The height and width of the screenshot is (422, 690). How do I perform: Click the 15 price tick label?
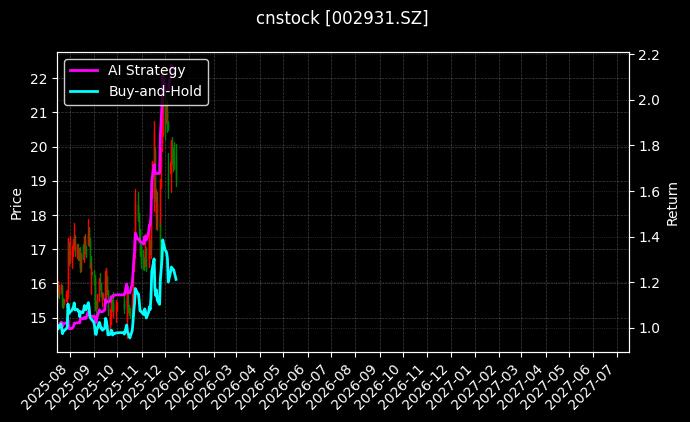[40, 318]
